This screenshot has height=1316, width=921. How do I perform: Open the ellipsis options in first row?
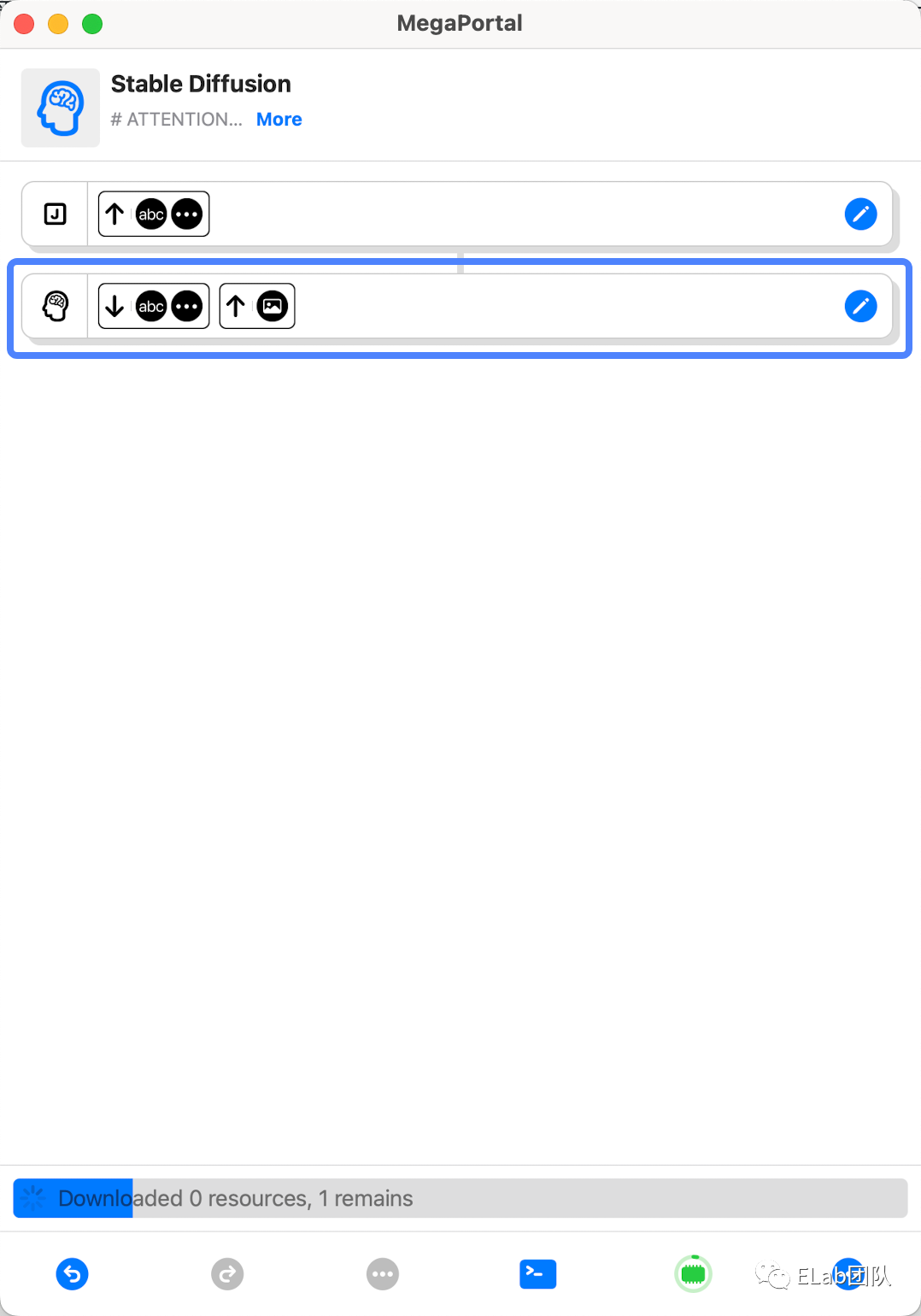187,214
